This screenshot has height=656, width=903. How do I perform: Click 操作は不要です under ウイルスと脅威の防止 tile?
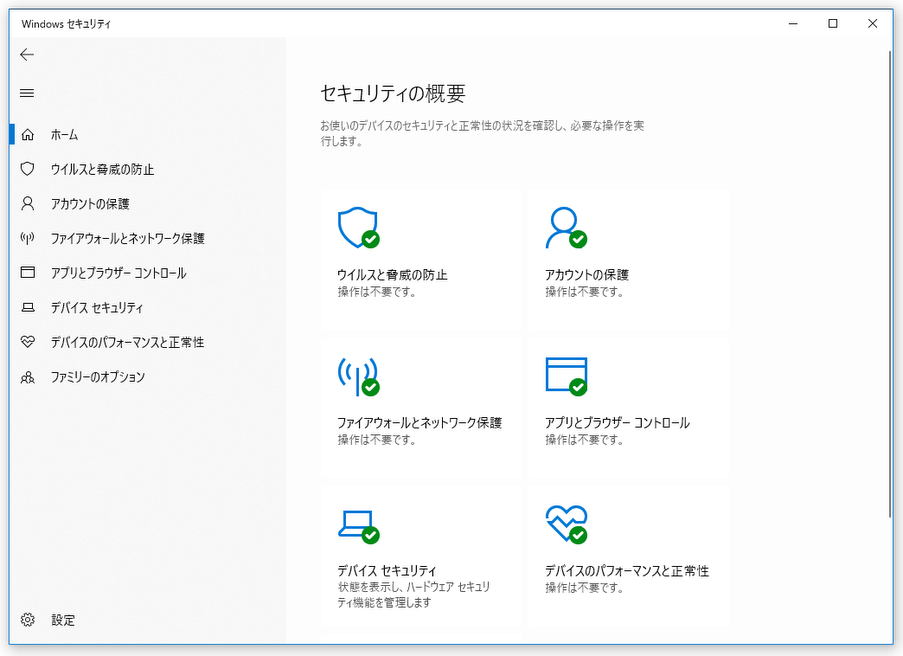377,292
